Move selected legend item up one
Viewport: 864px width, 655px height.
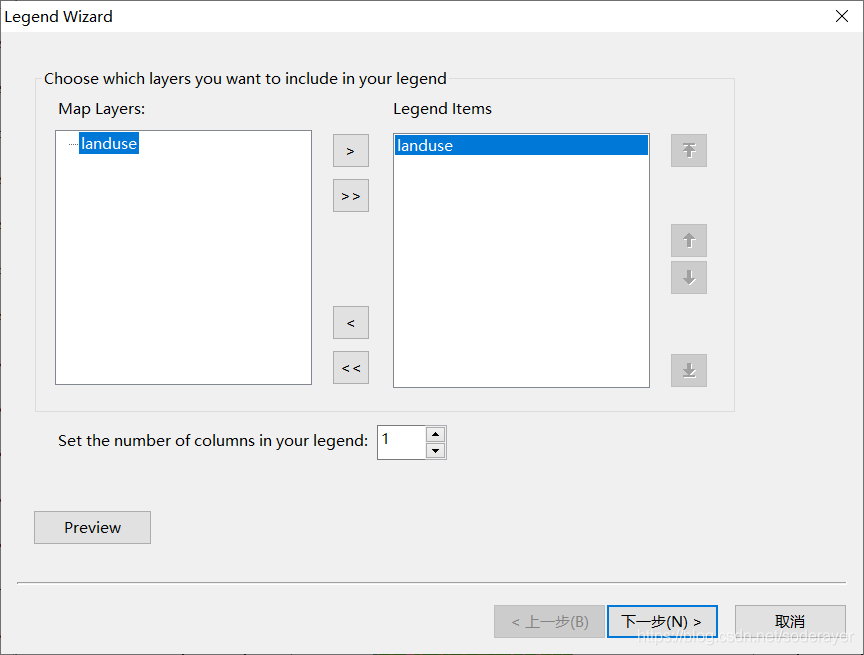coord(689,240)
